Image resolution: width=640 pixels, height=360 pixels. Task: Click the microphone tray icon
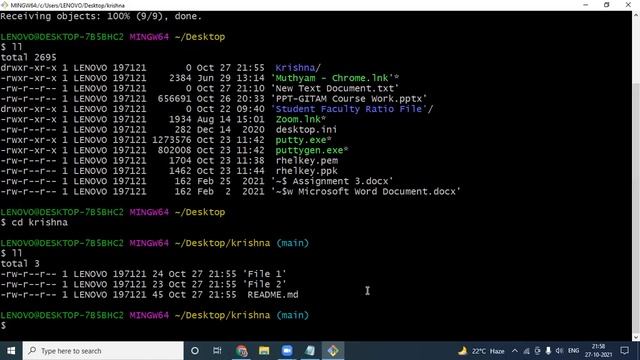(x=548, y=351)
